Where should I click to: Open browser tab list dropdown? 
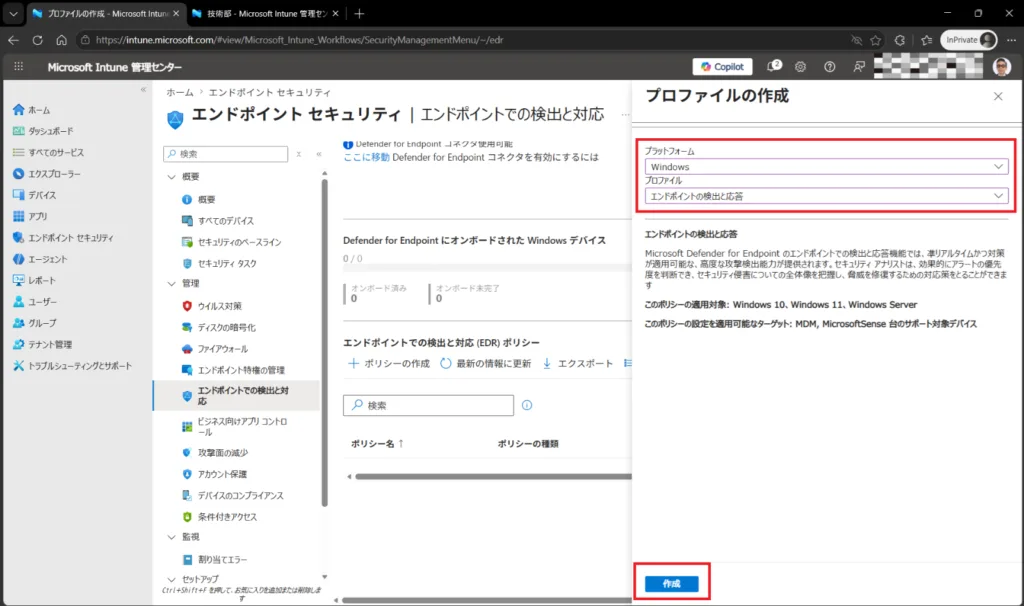point(13,13)
